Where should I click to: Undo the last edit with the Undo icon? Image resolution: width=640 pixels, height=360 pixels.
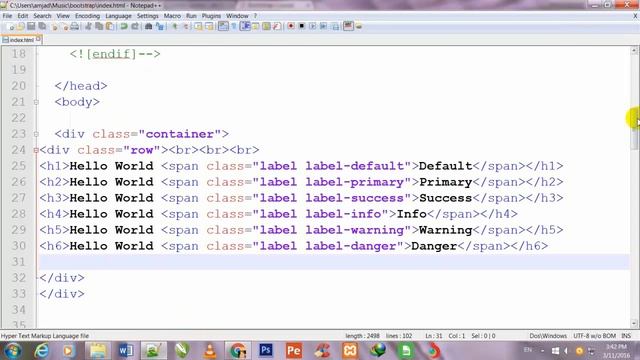coord(124,27)
